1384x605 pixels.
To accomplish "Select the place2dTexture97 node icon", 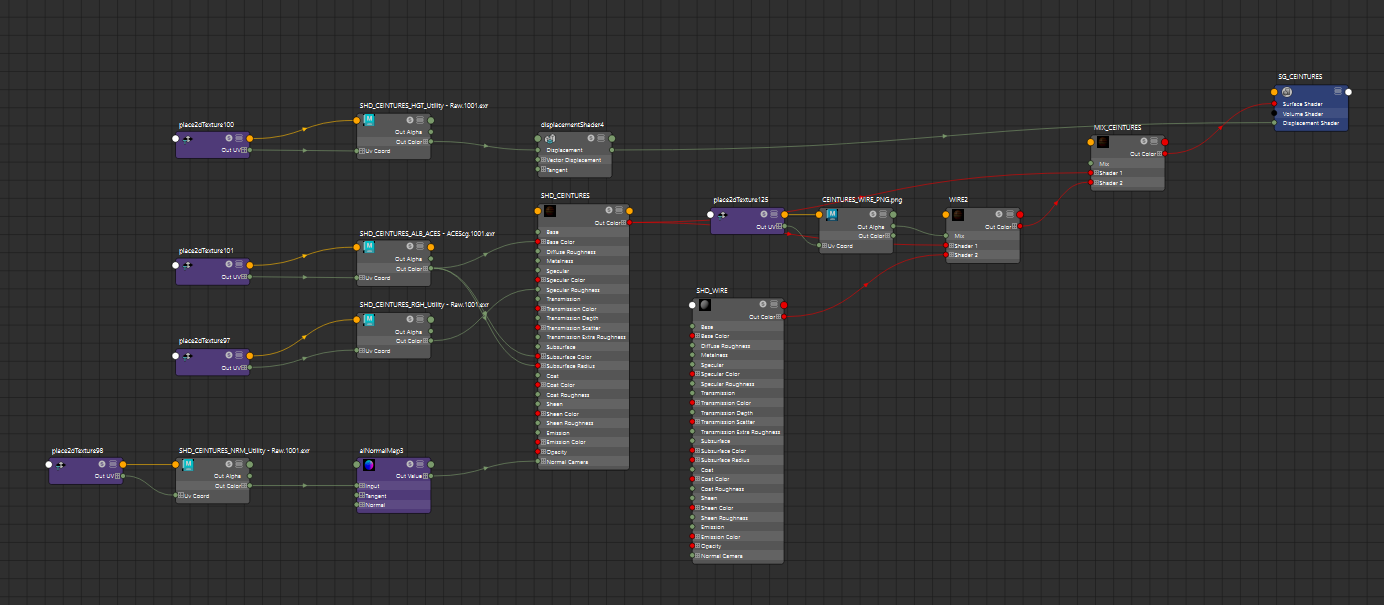I will click(x=187, y=355).
